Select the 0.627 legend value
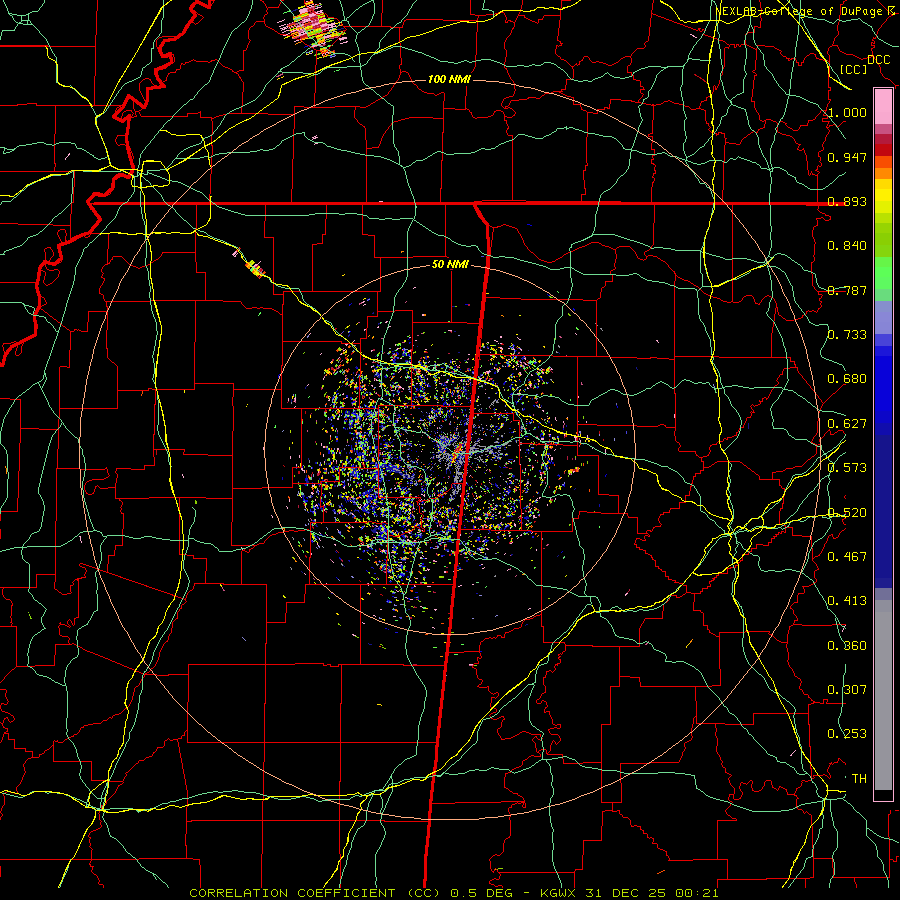 click(x=847, y=424)
